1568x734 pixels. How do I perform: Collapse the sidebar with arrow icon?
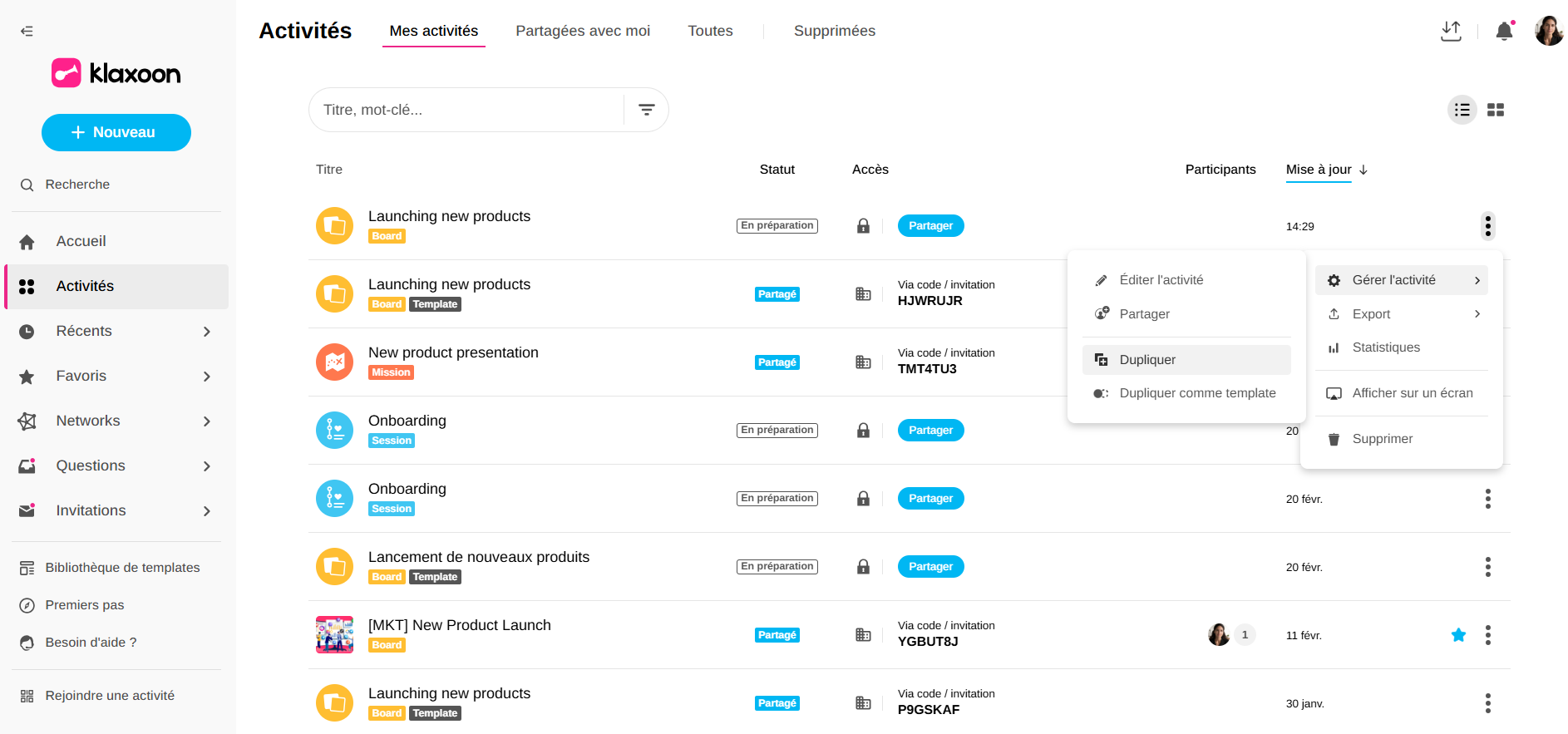click(x=27, y=32)
